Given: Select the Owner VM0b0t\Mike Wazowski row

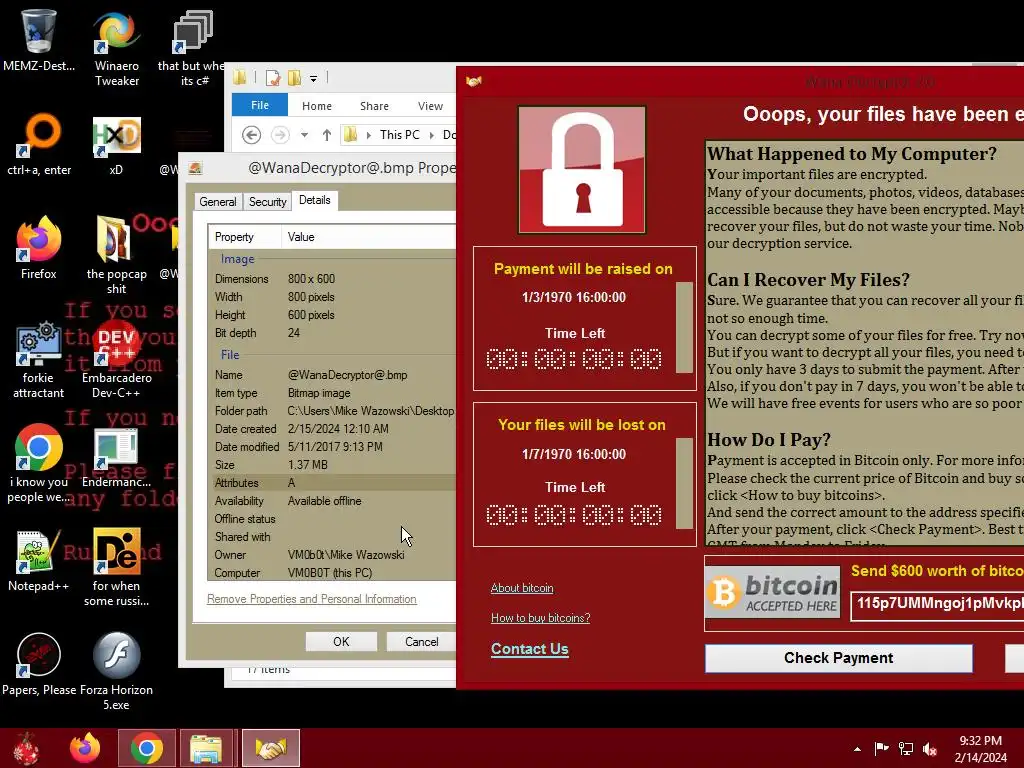Looking at the screenshot, I should pos(332,554).
